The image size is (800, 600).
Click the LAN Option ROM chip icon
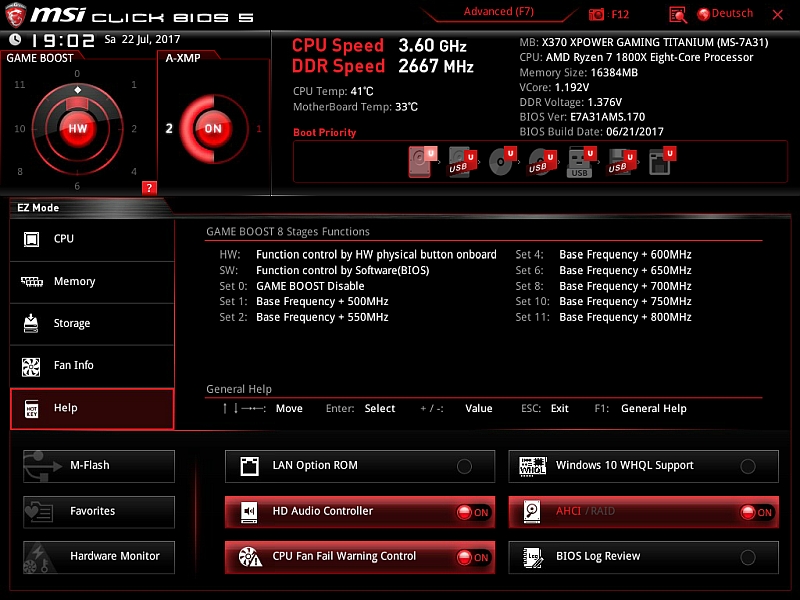click(x=249, y=466)
